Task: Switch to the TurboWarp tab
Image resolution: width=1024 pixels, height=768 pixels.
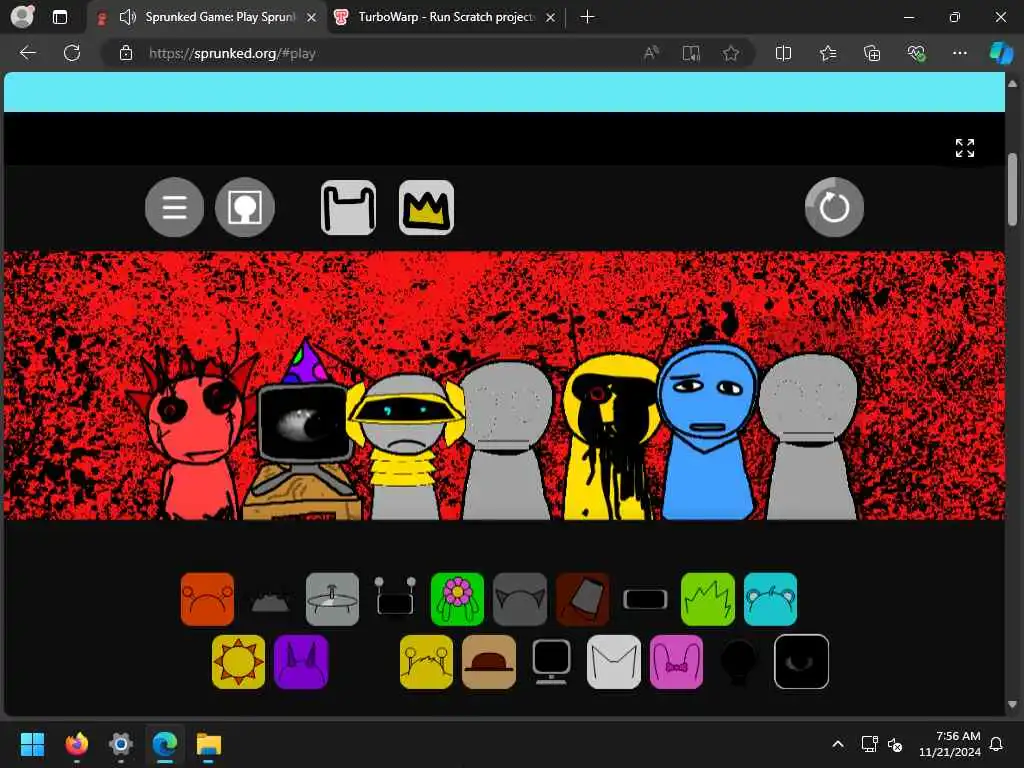Action: (446, 18)
